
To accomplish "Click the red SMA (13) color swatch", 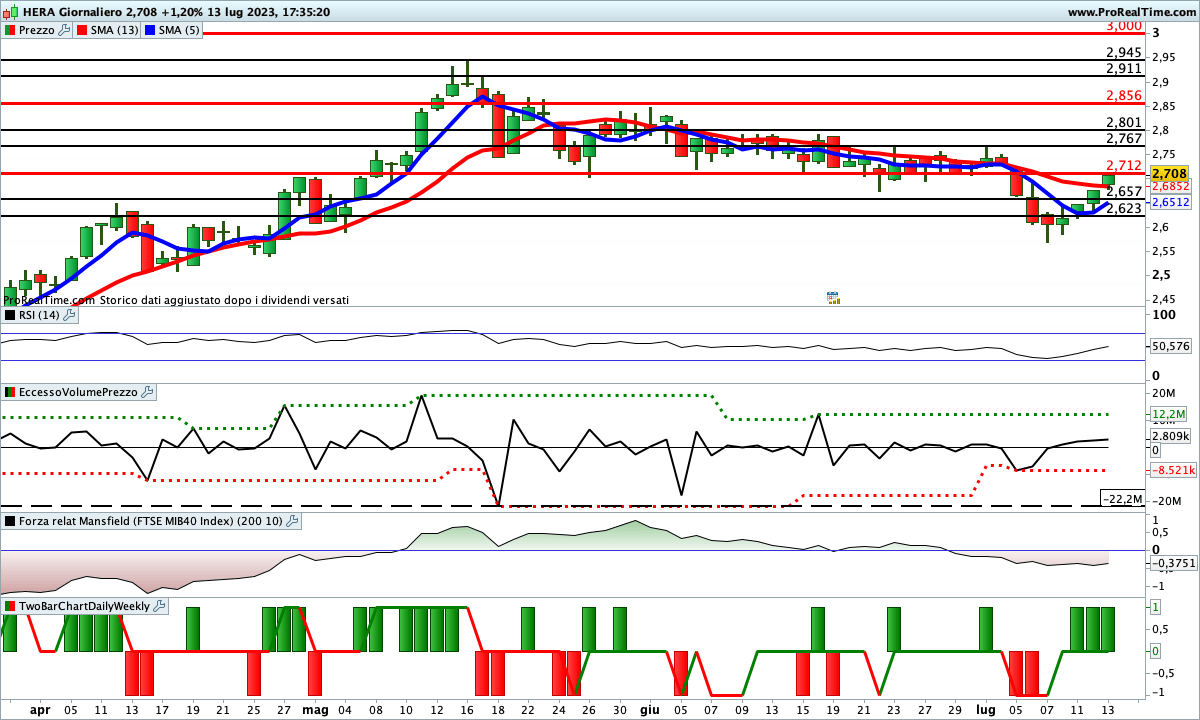I will 82,30.
